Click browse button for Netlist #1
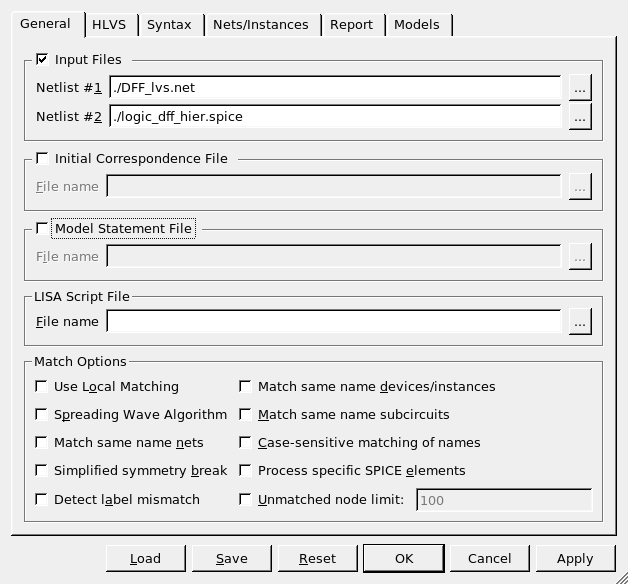The image size is (628, 584). 580,88
